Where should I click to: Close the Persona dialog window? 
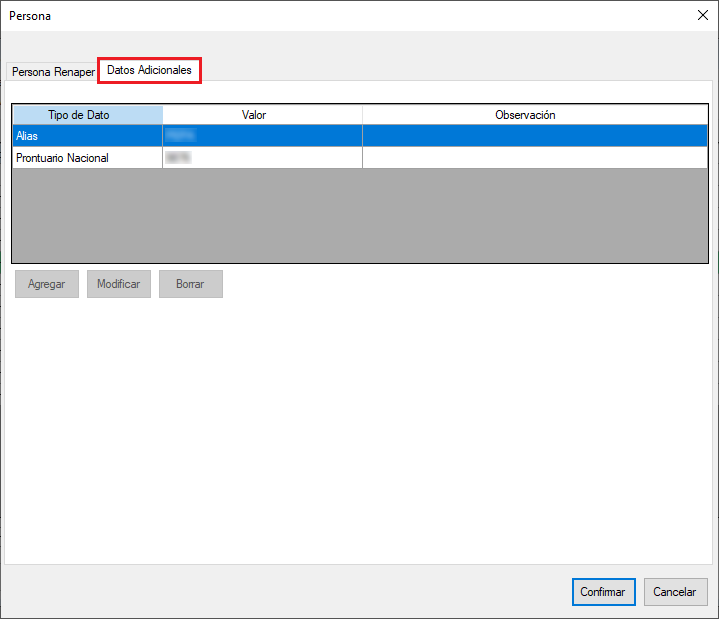click(x=700, y=15)
